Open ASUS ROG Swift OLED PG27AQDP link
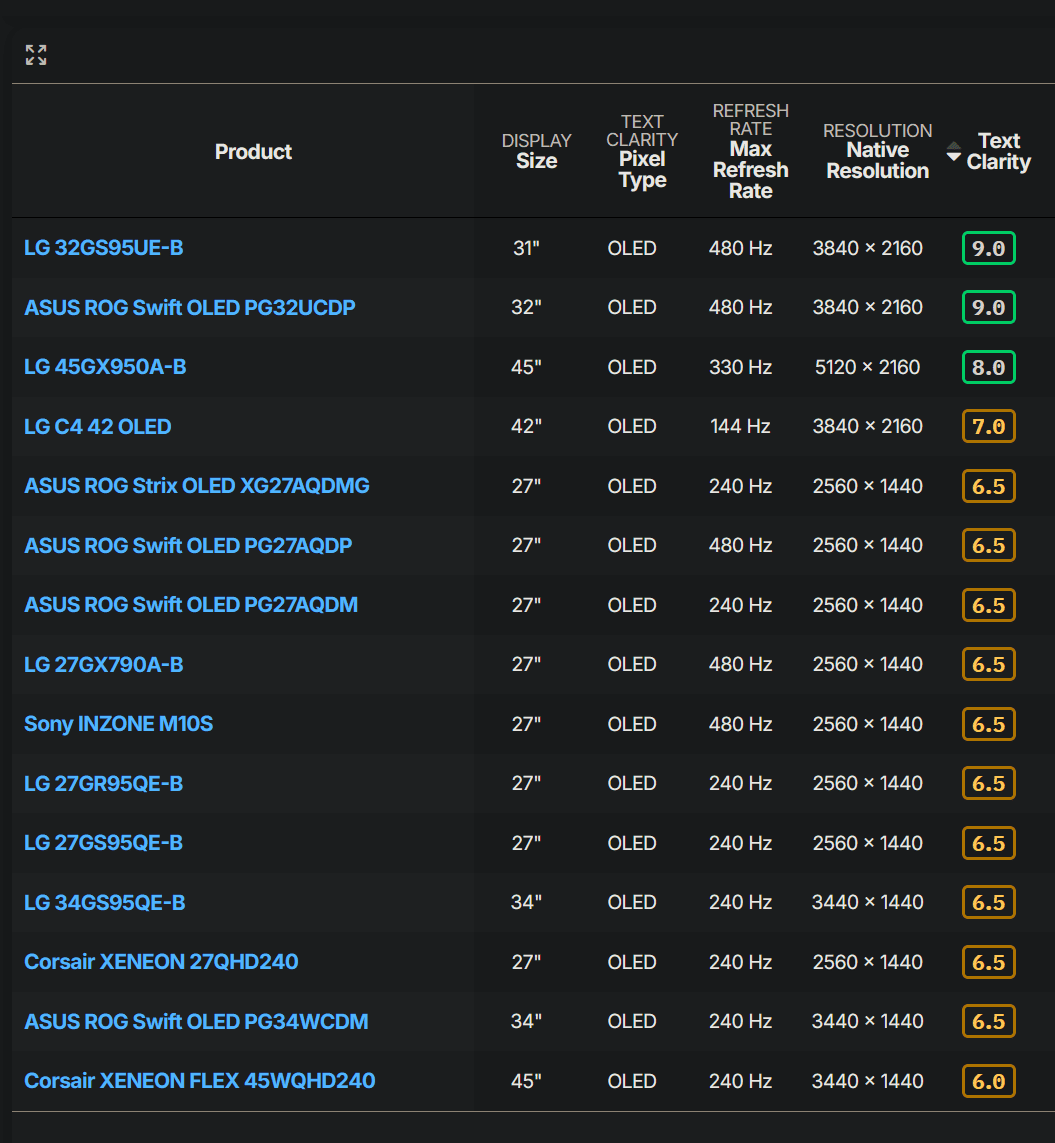The height and width of the screenshot is (1143, 1055). coord(188,545)
